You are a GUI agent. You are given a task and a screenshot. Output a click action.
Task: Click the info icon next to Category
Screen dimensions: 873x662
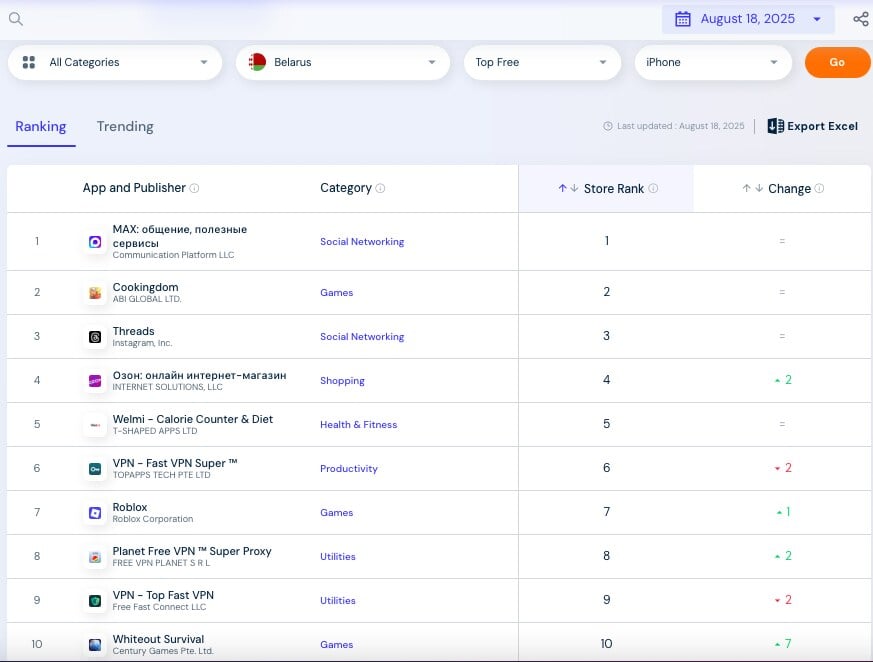pyautogui.click(x=380, y=188)
